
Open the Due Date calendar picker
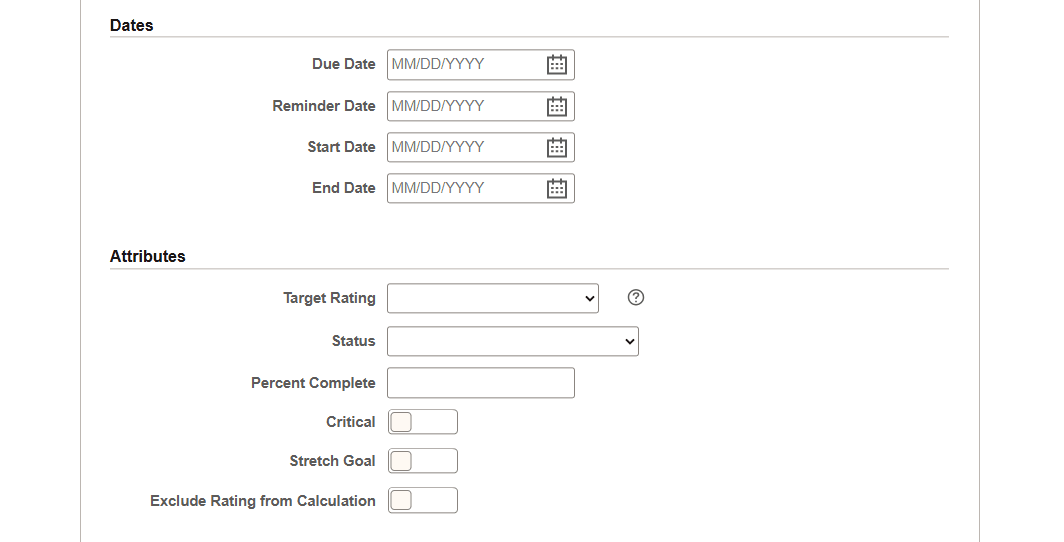557,65
